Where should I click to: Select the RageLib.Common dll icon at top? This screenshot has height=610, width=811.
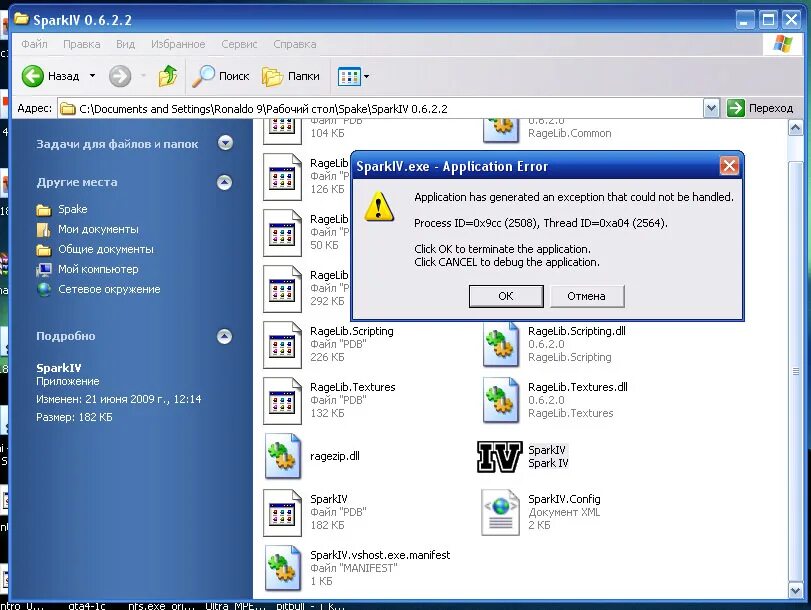click(500, 130)
